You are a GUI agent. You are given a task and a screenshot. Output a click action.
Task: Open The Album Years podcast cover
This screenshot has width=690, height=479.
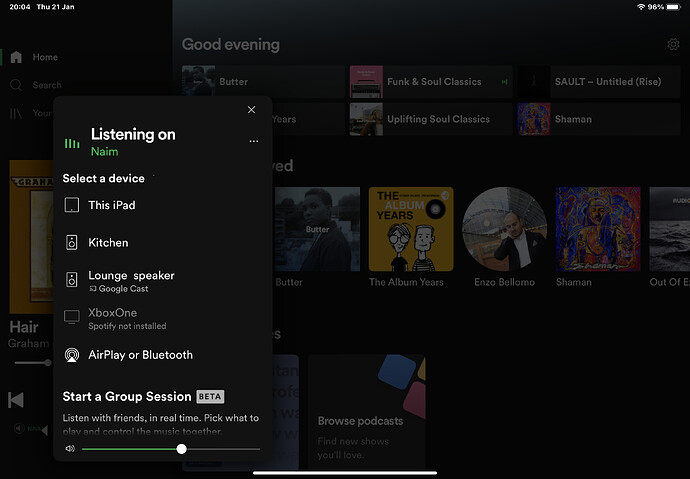[411, 229]
